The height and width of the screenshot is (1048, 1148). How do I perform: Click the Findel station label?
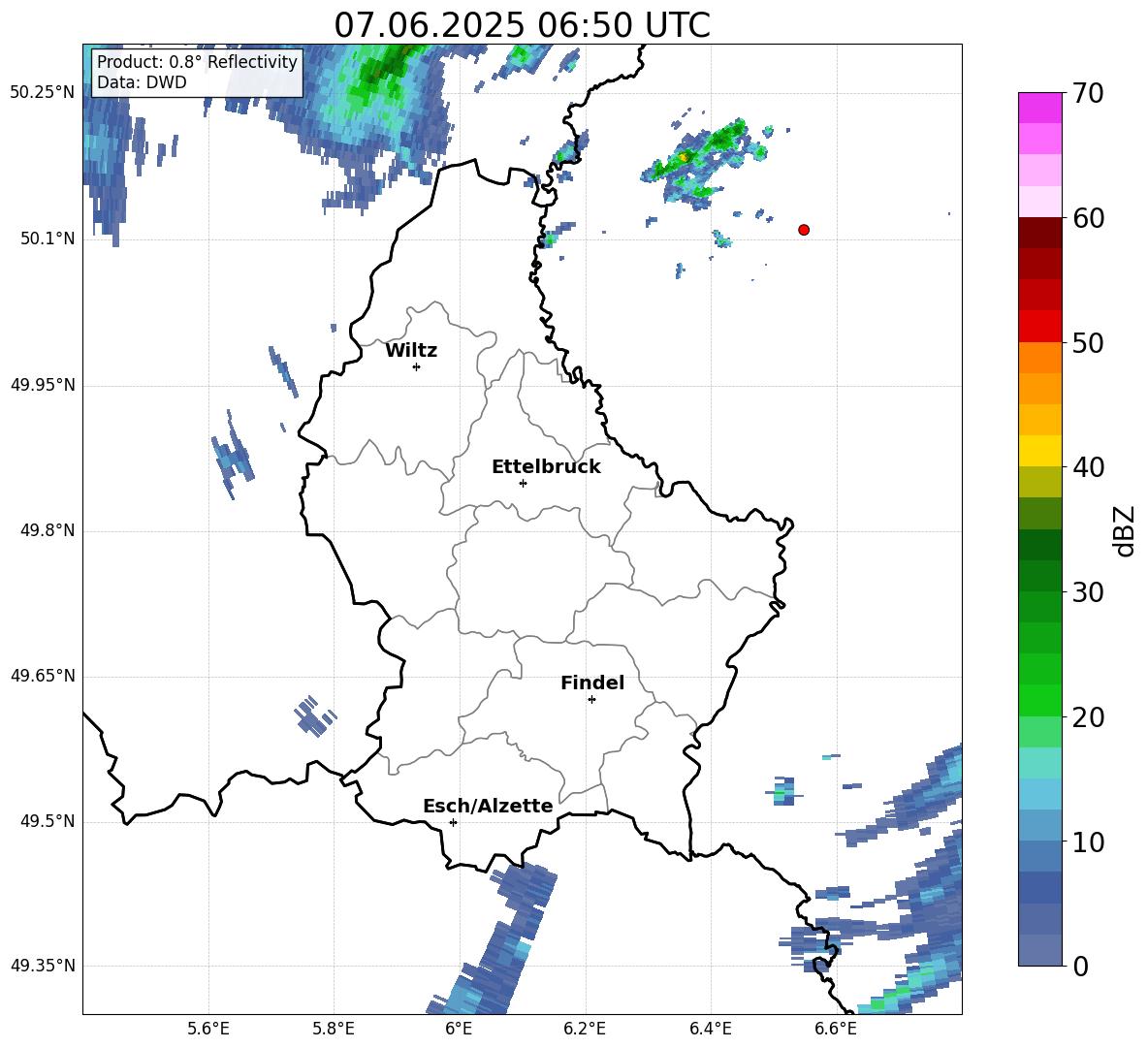click(x=592, y=683)
